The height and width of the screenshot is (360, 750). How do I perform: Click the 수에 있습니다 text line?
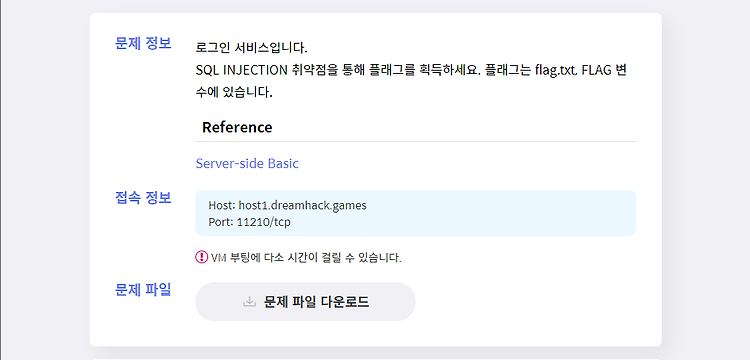pos(234,92)
